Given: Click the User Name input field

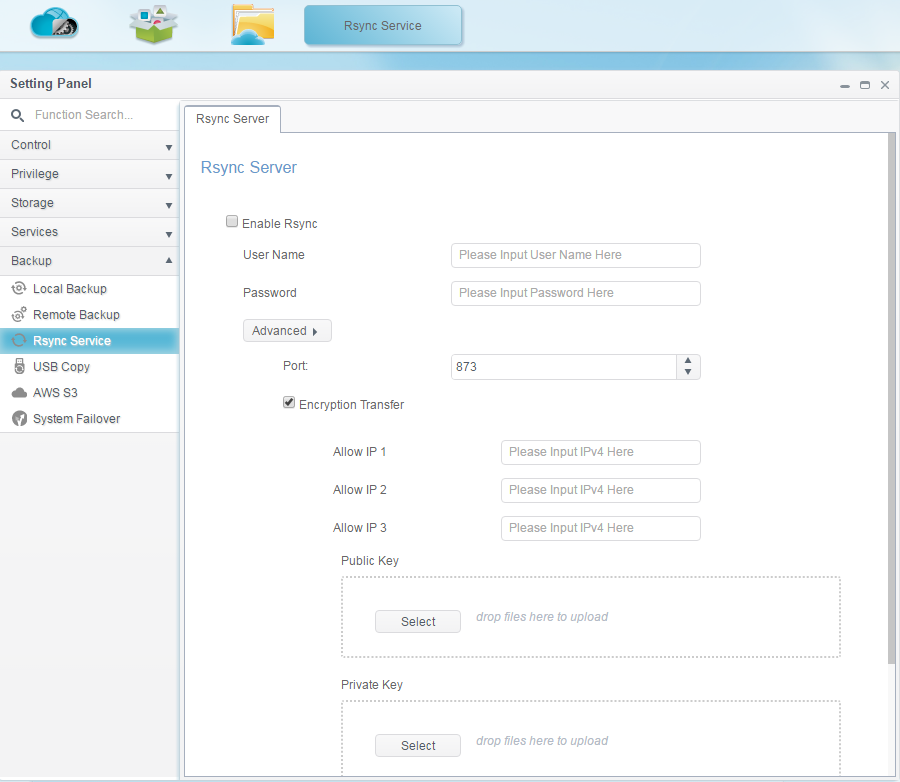Looking at the screenshot, I should [575, 255].
